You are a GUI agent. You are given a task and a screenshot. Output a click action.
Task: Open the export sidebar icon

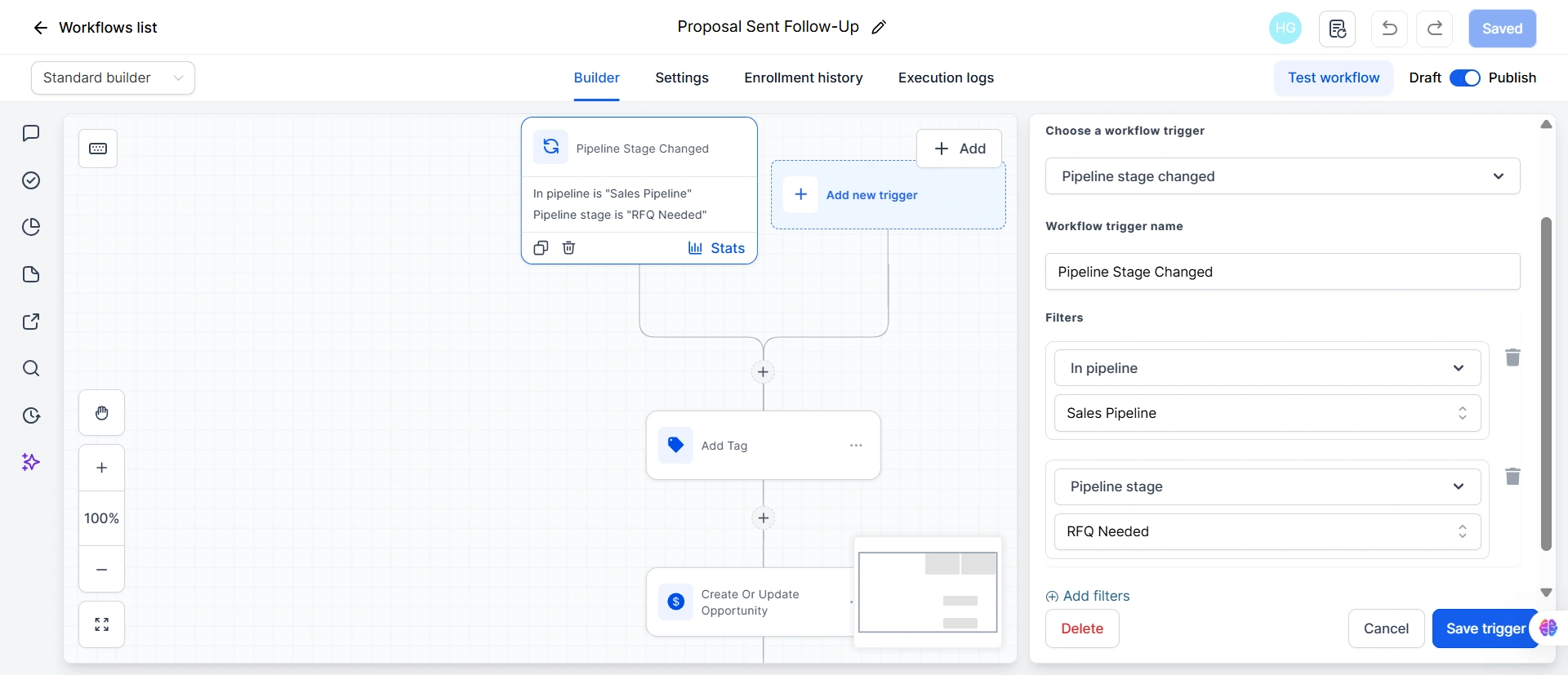coord(31,322)
